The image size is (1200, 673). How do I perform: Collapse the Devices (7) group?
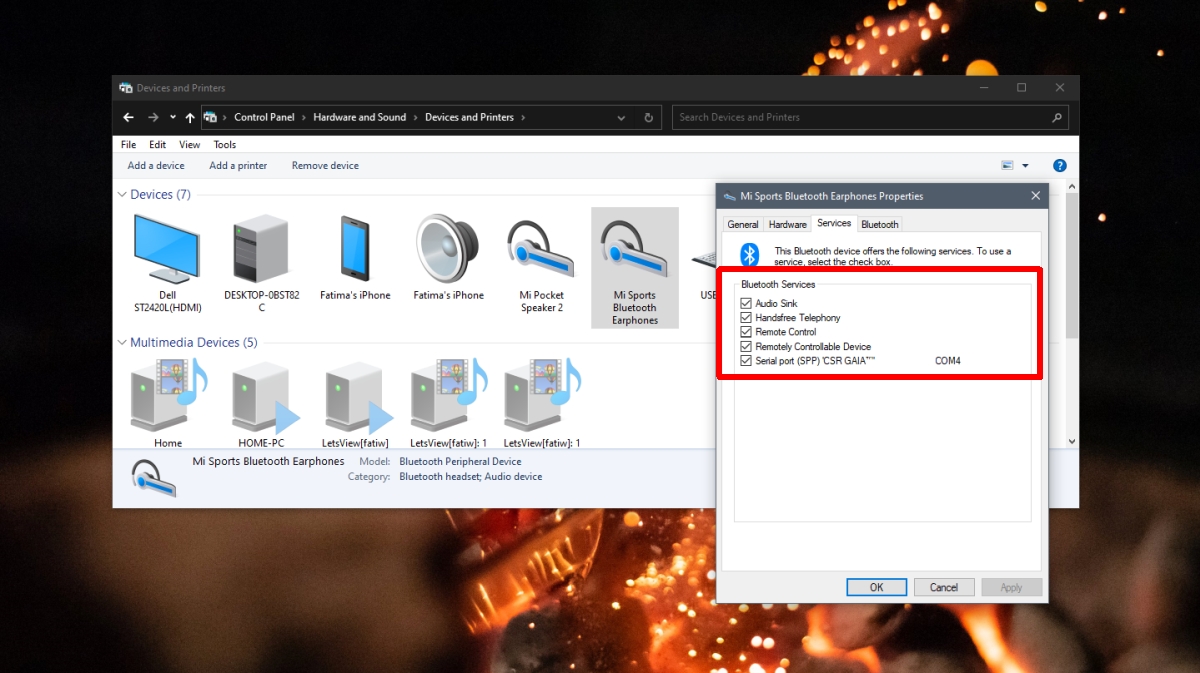(x=122, y=195)
